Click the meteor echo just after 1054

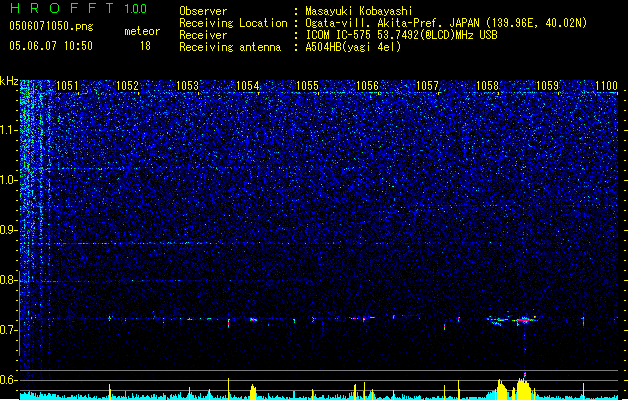[x=253, y=320]
